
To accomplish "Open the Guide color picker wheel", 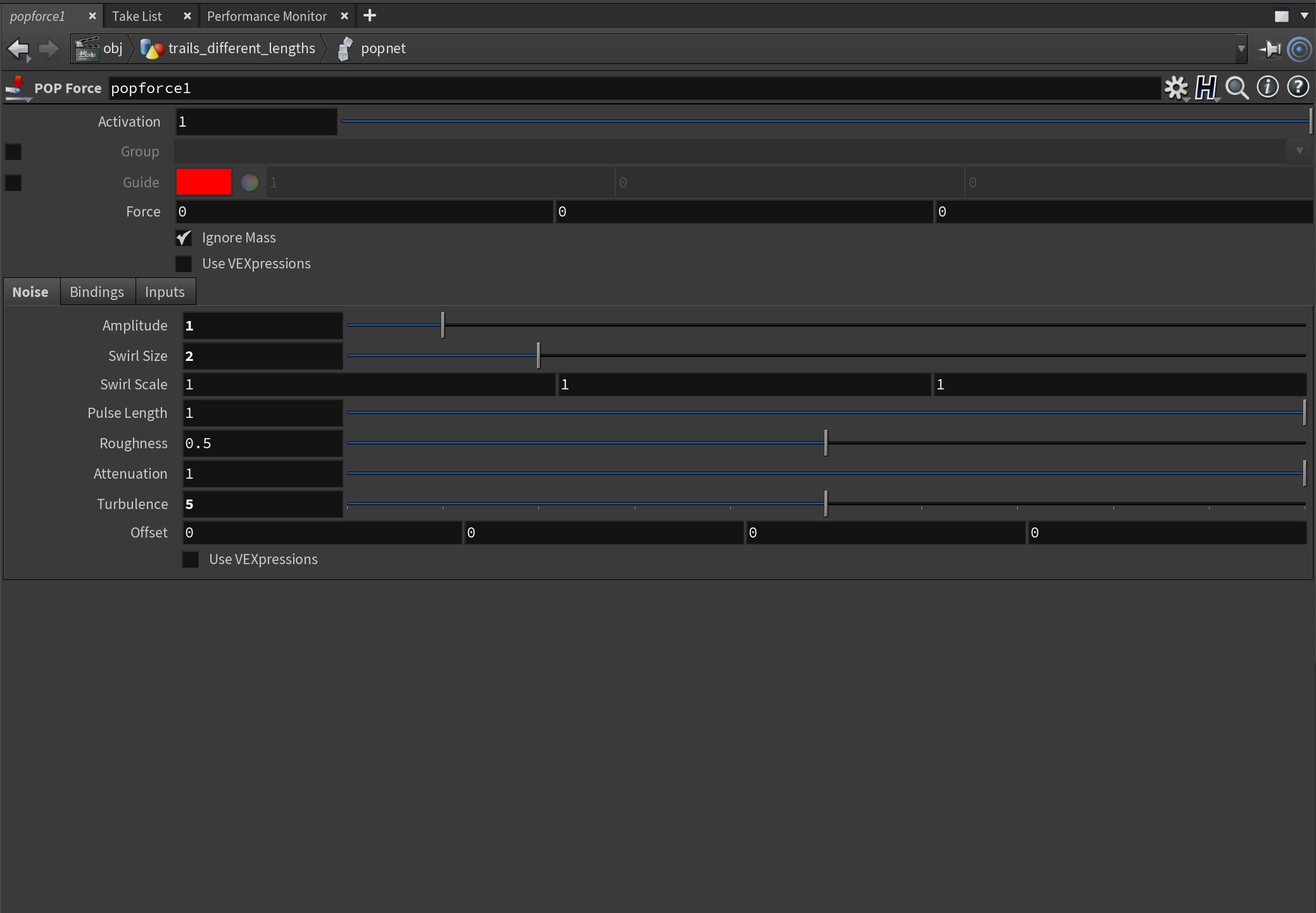I will pyautogui.click(x=250, y=182).
